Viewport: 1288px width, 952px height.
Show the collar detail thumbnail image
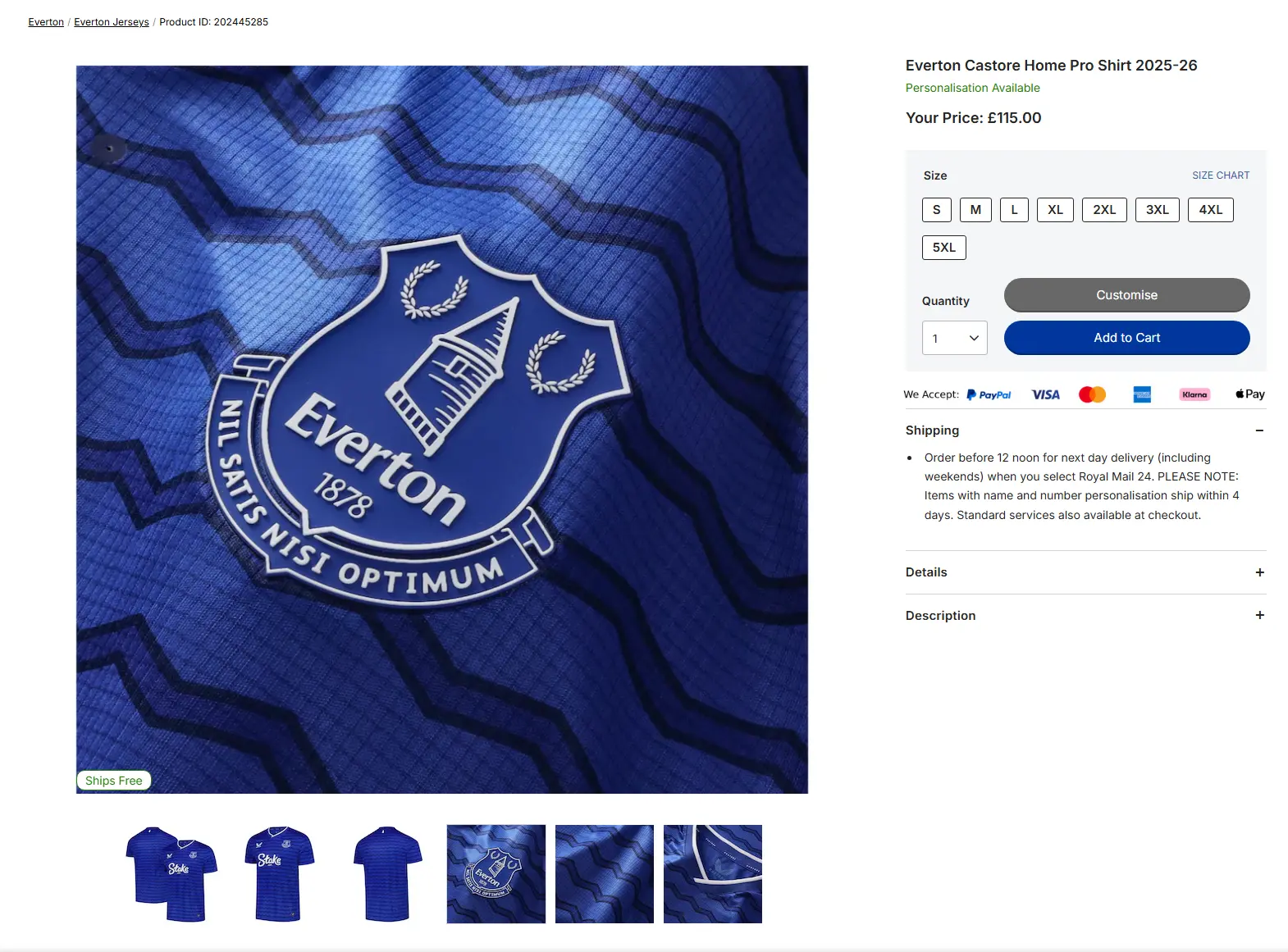pyautogui.click(x=712, y=874)
